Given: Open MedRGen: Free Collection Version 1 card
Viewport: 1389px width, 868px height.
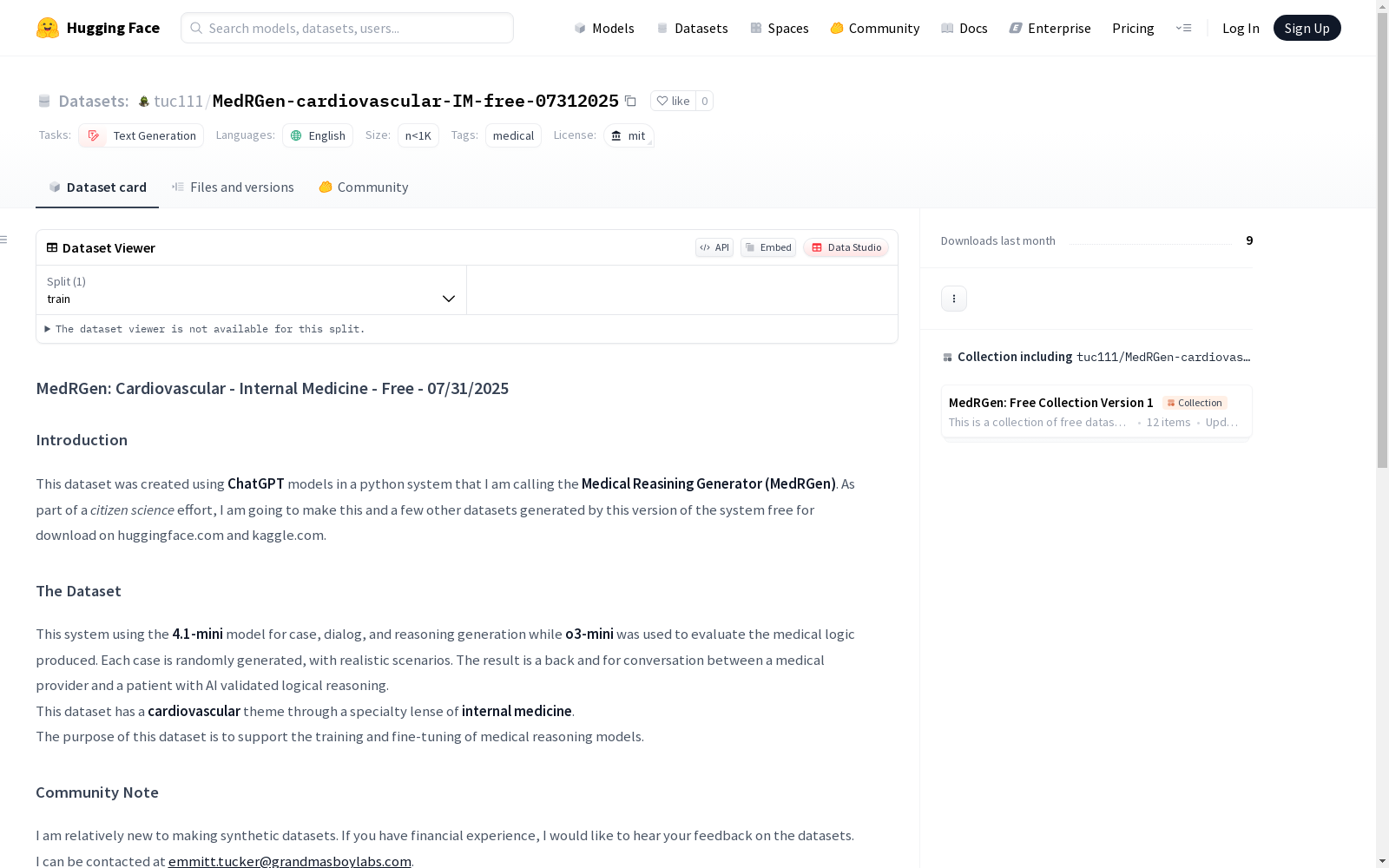Looking at the screenshot, I should click(x=1096, y=411).
